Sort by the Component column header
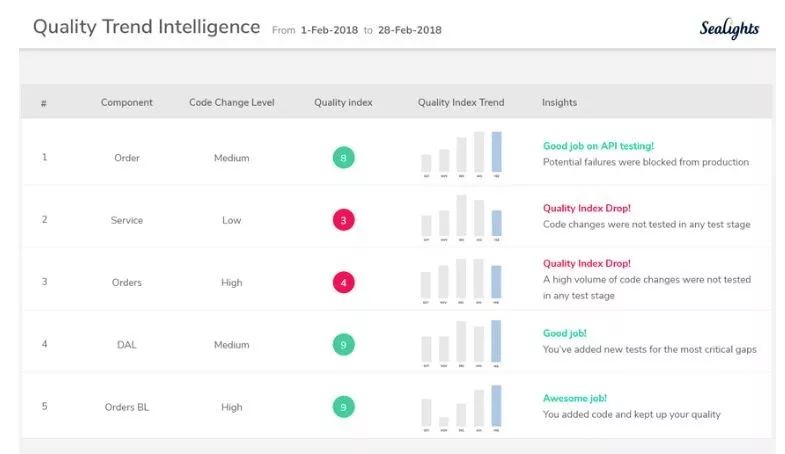This screenshot has width=785, height=454. pyautogui.click(x=127, y=102)
